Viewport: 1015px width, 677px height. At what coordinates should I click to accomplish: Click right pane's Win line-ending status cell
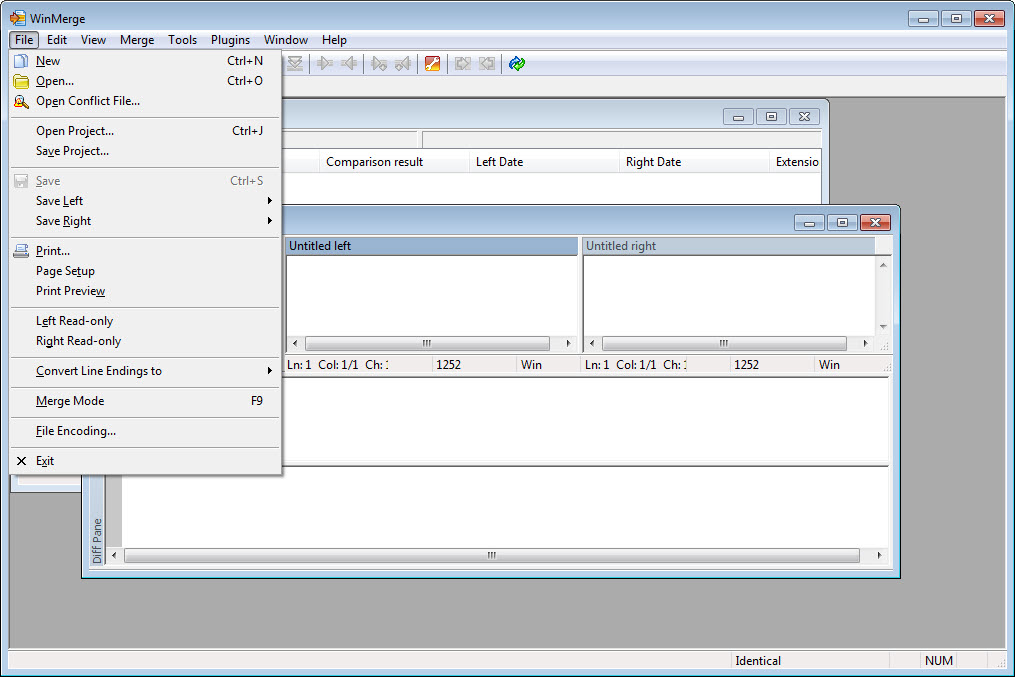click(850, 365)
